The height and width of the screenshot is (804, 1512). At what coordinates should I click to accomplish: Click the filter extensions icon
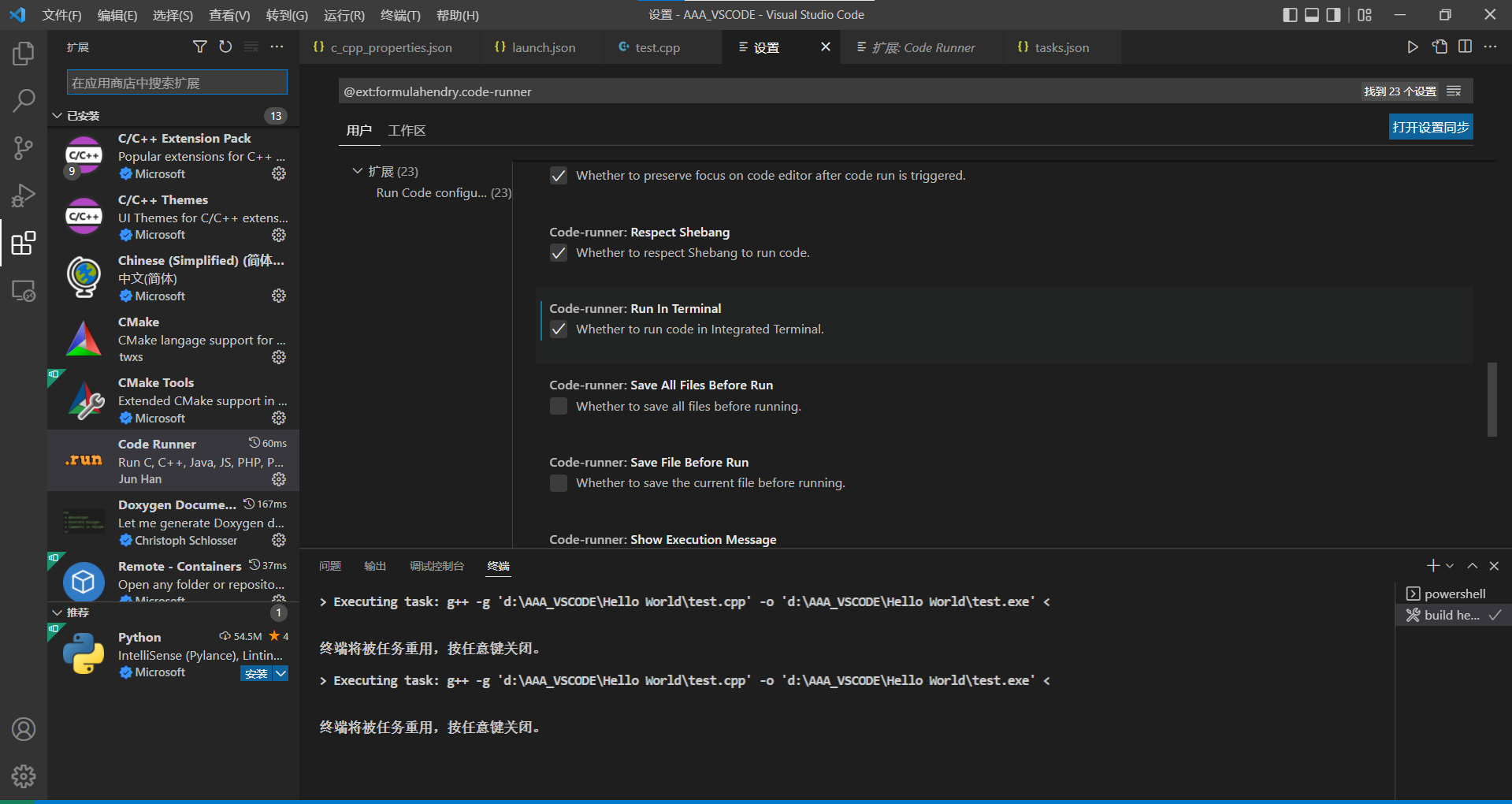(x=199, y=47)
